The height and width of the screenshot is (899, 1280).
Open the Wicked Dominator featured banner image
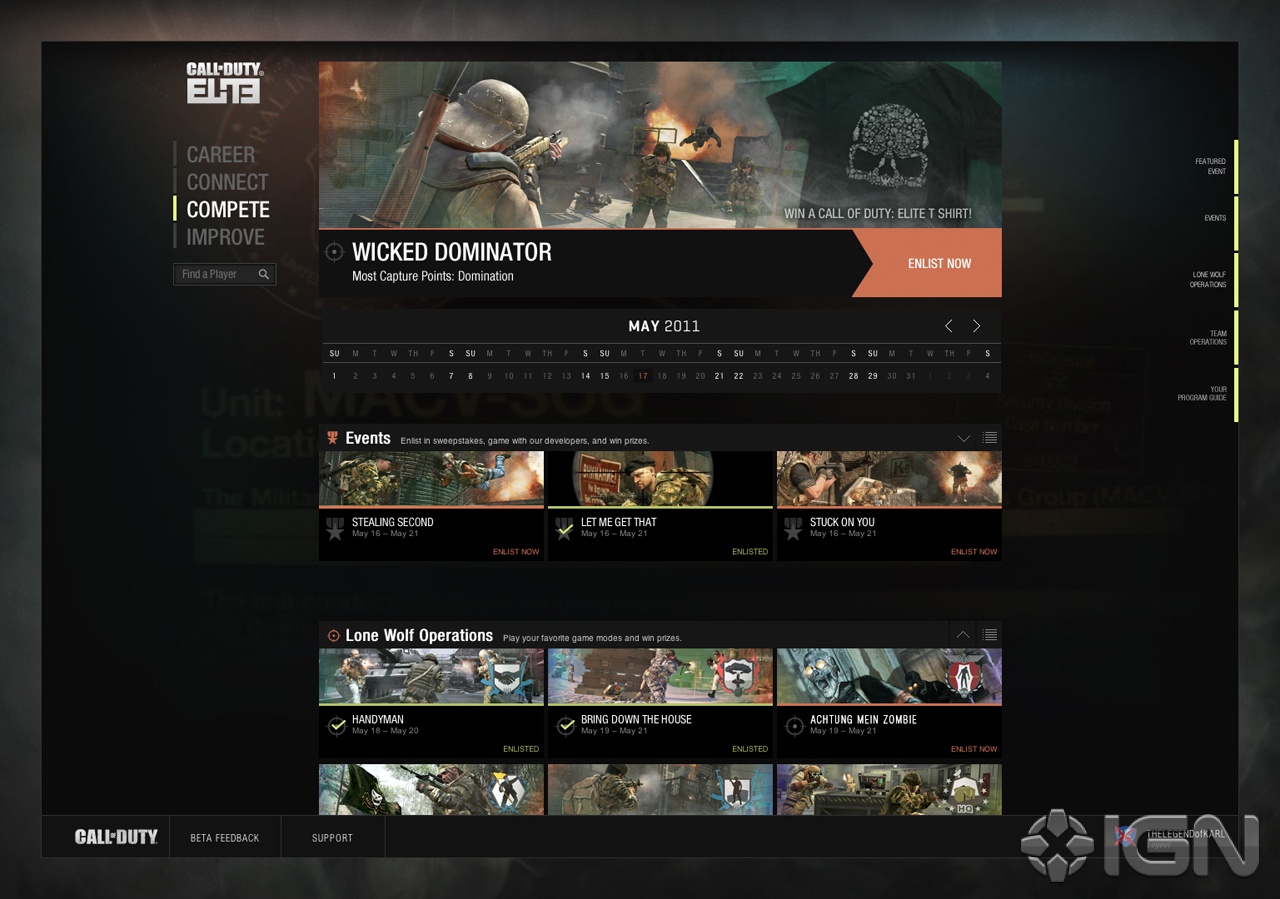click(x=660, y=145)
